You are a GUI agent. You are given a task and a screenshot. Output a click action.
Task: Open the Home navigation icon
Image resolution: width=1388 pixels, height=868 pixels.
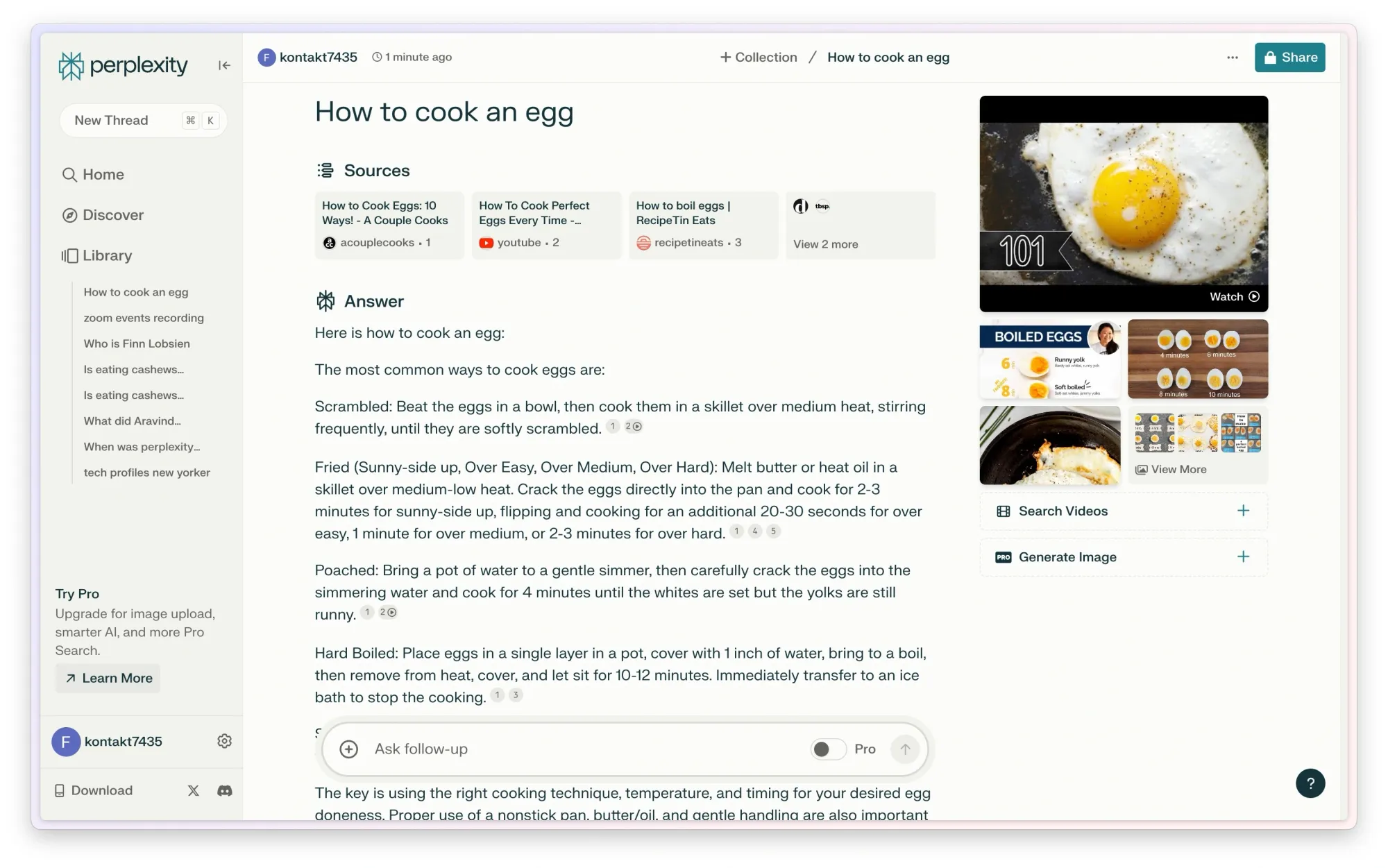[70, 173]
